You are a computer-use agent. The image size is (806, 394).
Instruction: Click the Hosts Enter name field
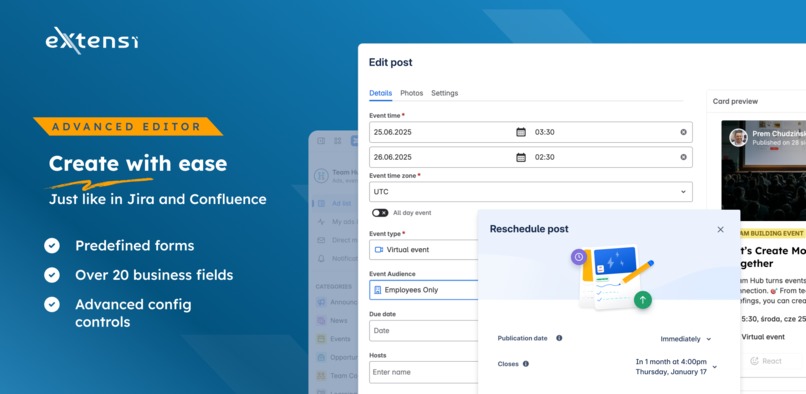point(424,372)
